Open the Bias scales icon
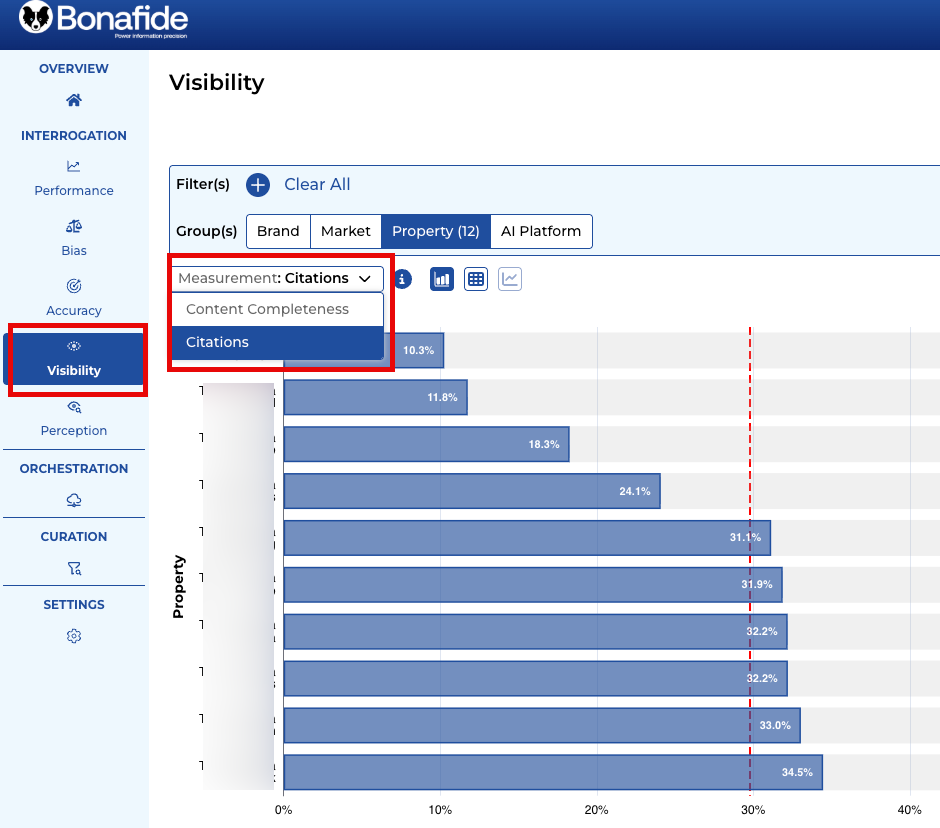 click(x=73, y=227)
